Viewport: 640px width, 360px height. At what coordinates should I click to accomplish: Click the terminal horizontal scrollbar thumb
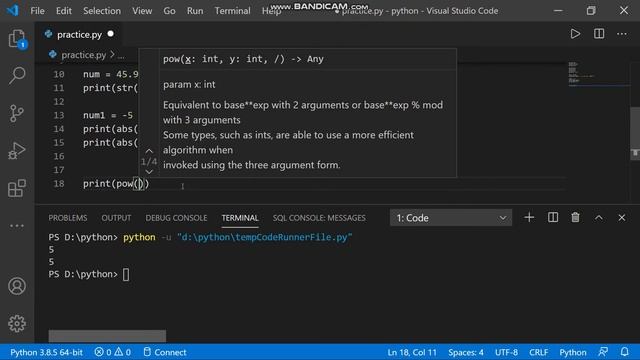coord(107,336)
